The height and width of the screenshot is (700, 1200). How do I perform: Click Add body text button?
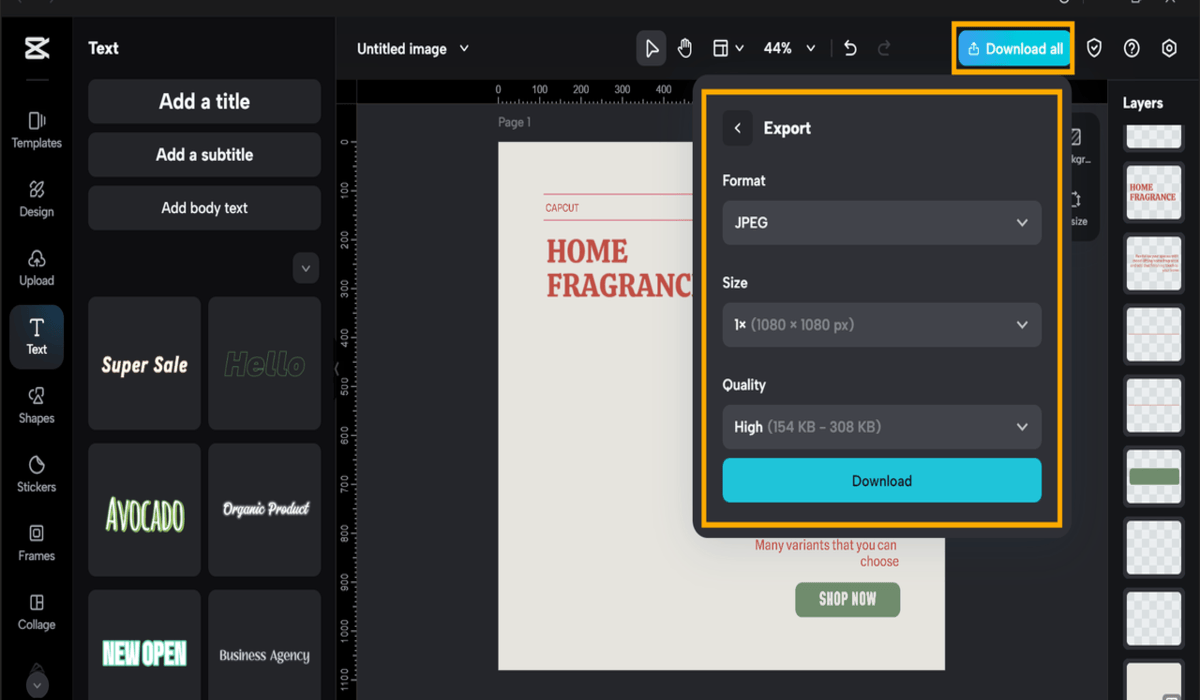coord(204,208)
